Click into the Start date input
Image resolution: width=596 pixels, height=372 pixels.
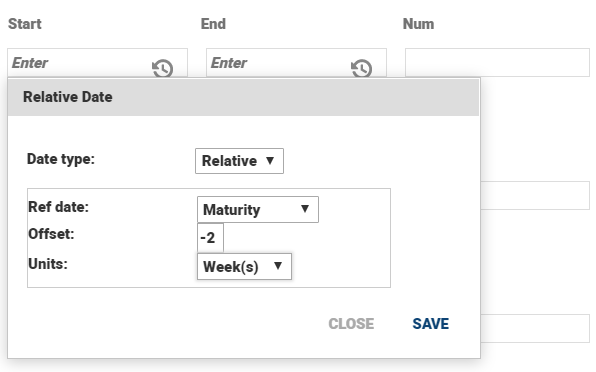tap(80, 63)
